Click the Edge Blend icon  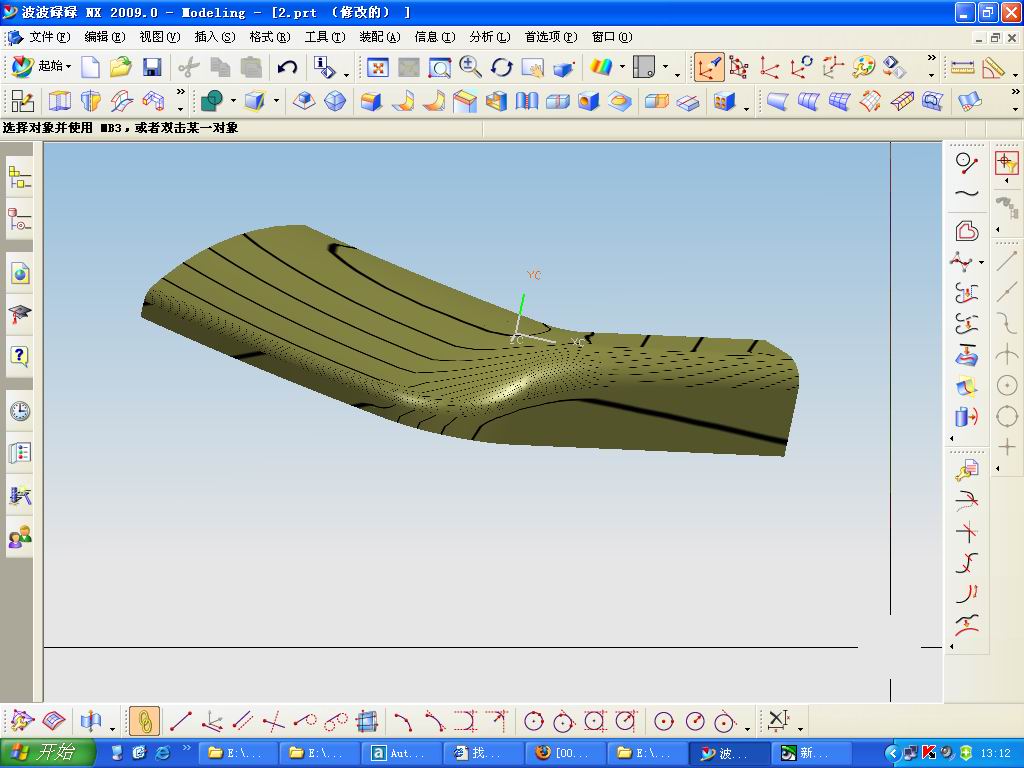click(371, 101)
